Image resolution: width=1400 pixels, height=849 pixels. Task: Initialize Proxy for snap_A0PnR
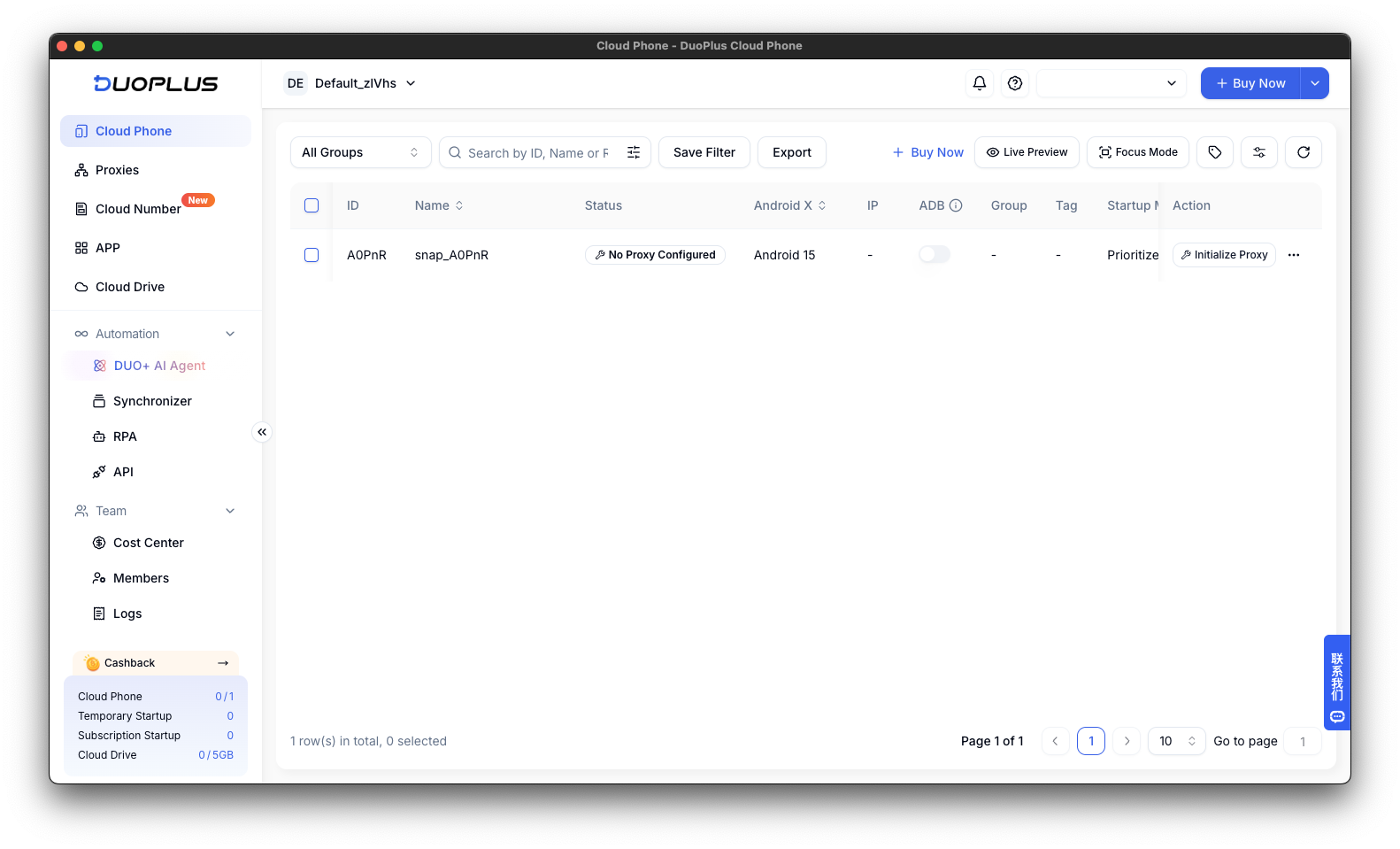(1224, 255)
